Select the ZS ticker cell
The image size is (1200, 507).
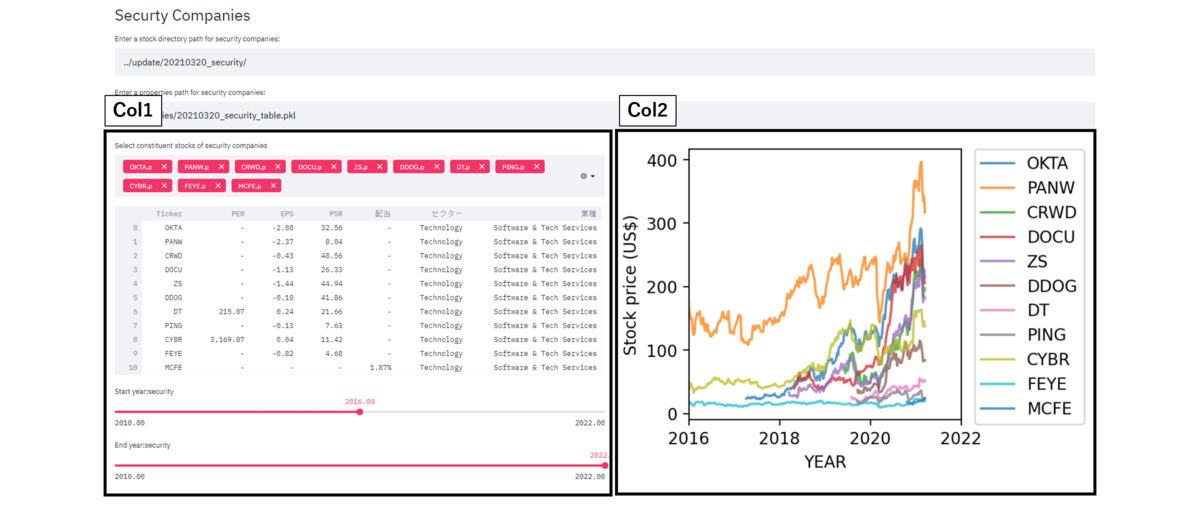pyautogui.click(x=177, y=284)
